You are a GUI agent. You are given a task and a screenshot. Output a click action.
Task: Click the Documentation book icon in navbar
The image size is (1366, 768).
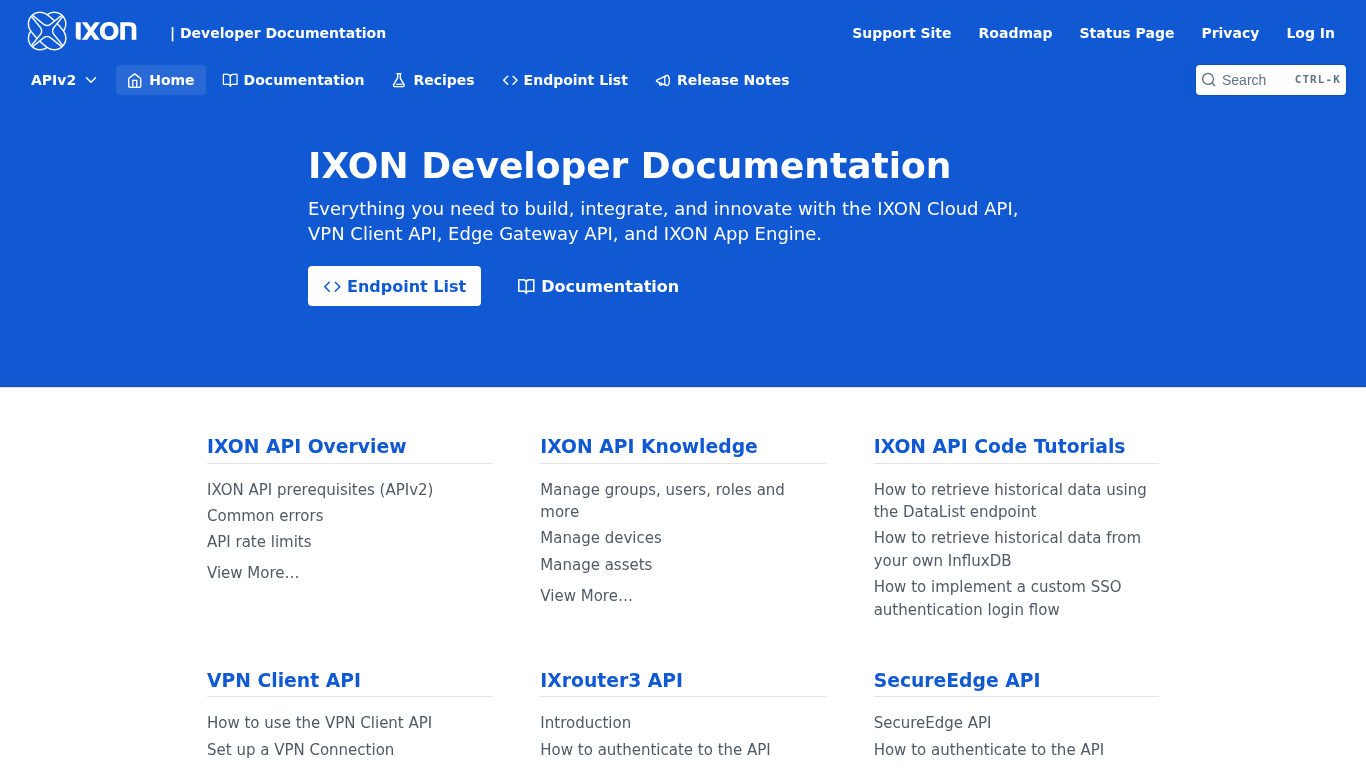(x=230, y=80)
